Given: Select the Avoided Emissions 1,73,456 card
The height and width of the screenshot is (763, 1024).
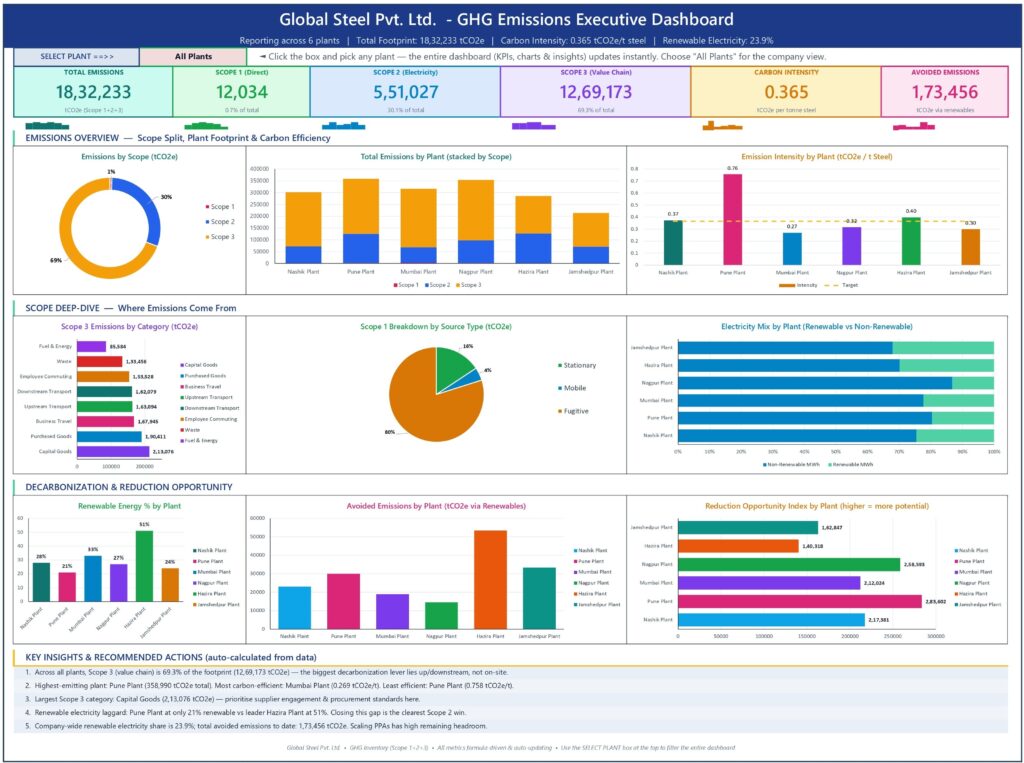Looking at the screenshot, I should pyautogui.click(x=944, y=91).
